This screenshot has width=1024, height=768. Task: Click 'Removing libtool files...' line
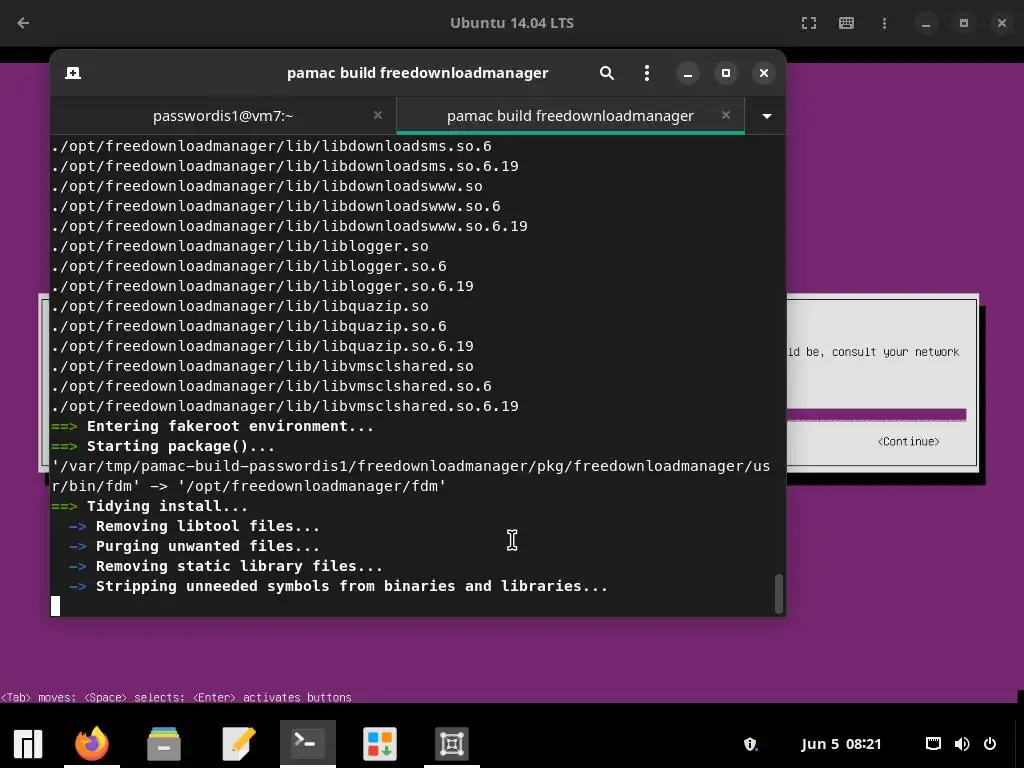click(208, 526)
